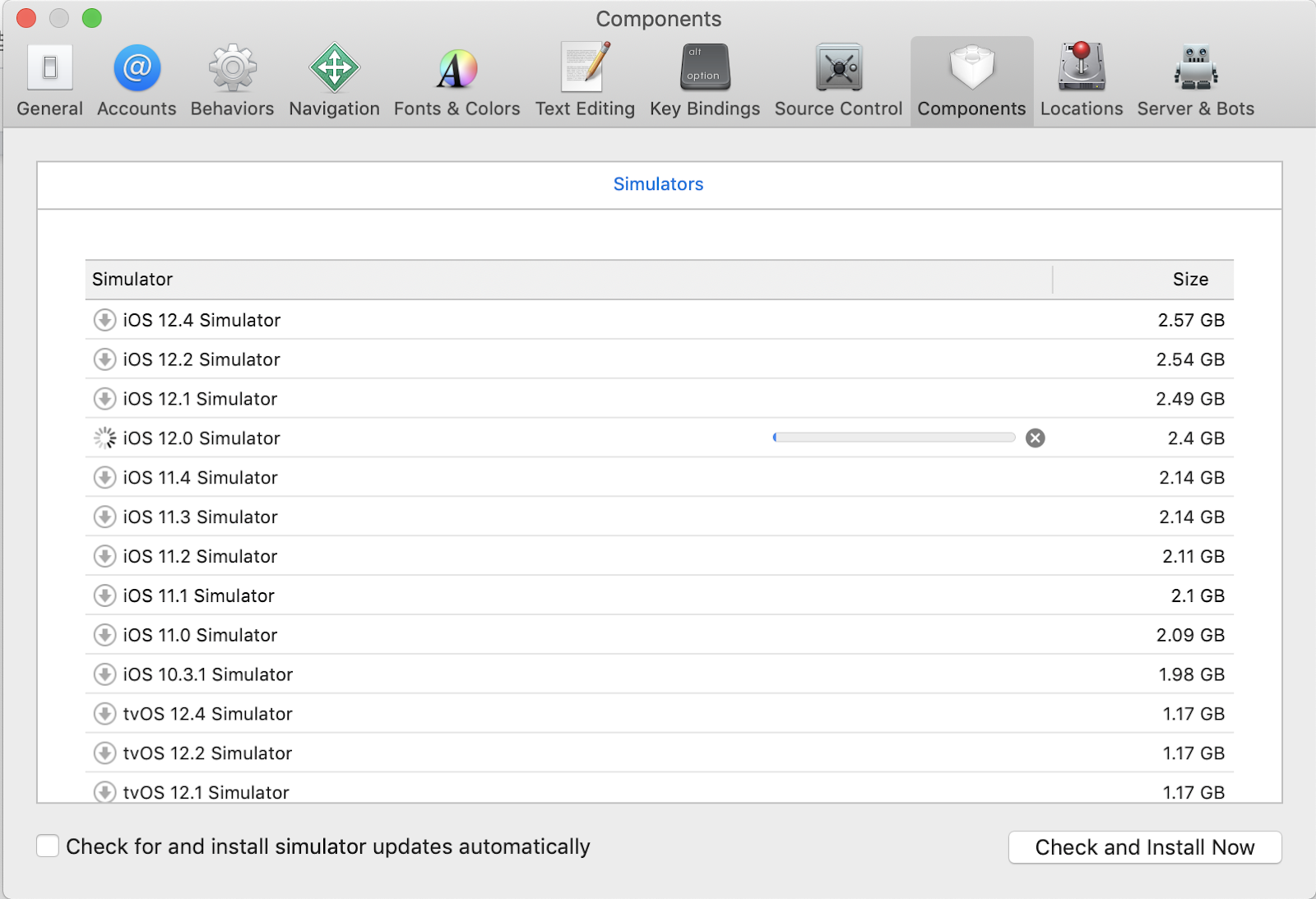The height and width of the screenshot is (899, 1316).
Task: Select the 2.54 GB size value
Action: pyautogui.click(x=1190, y=359)
